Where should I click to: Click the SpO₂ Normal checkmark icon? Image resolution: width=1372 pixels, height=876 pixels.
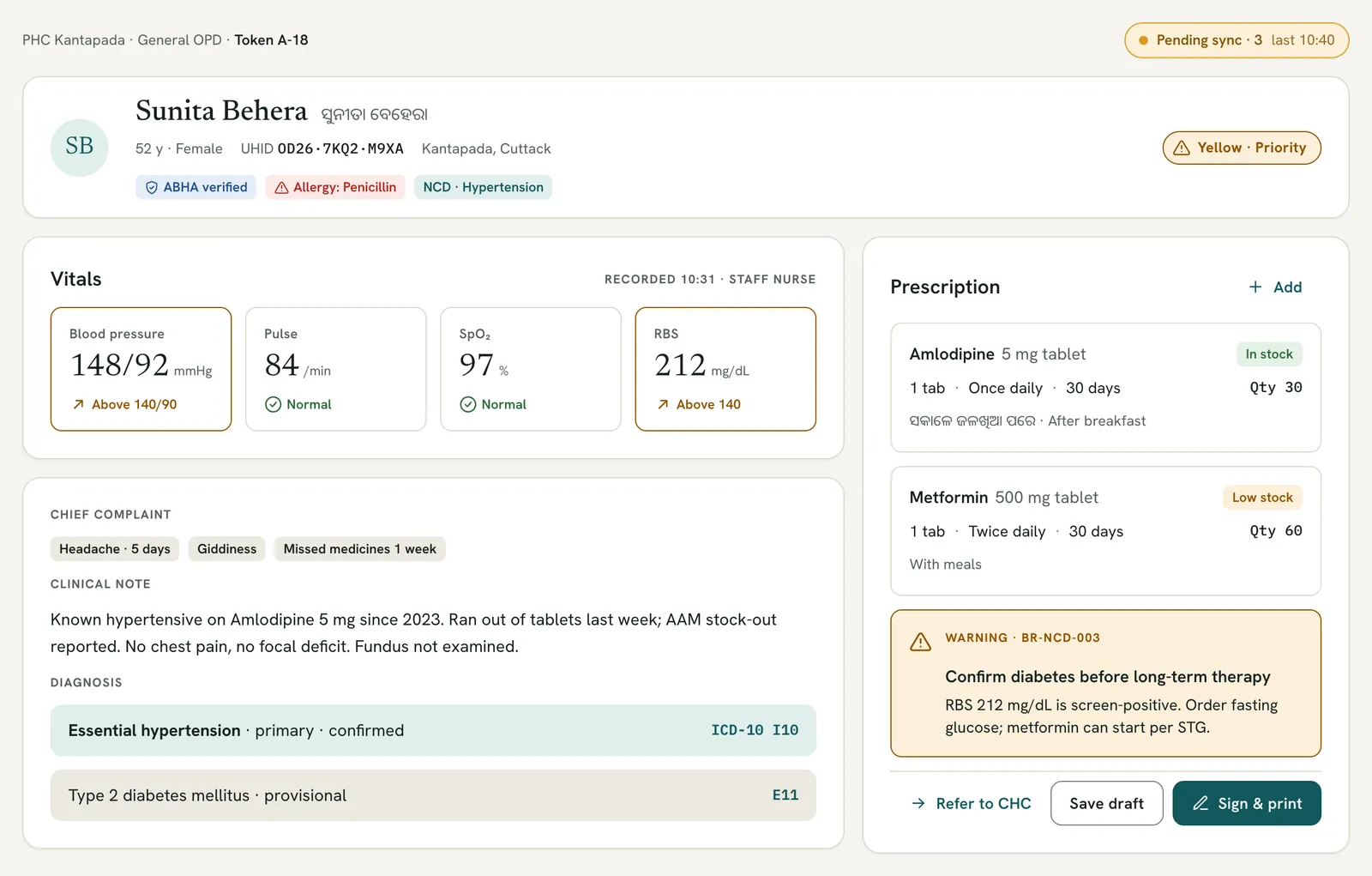click(467, 404)
